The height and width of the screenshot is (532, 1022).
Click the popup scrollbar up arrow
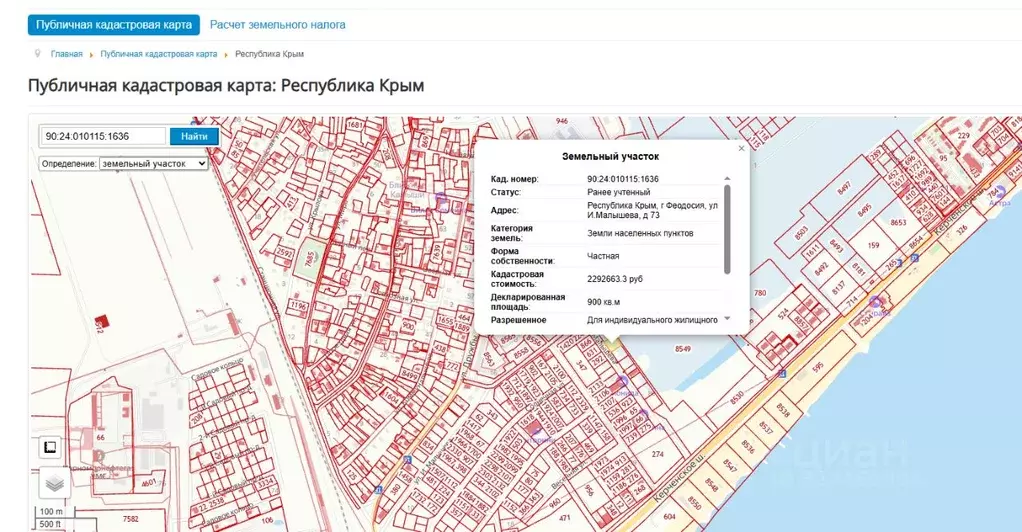coord(727,179)
